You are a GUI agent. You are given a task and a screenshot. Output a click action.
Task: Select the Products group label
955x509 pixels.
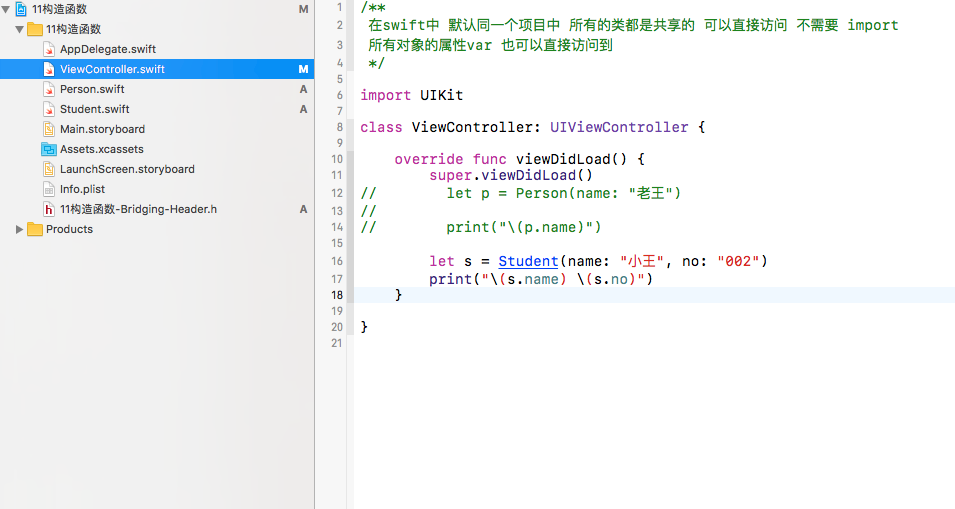(69, 230)
